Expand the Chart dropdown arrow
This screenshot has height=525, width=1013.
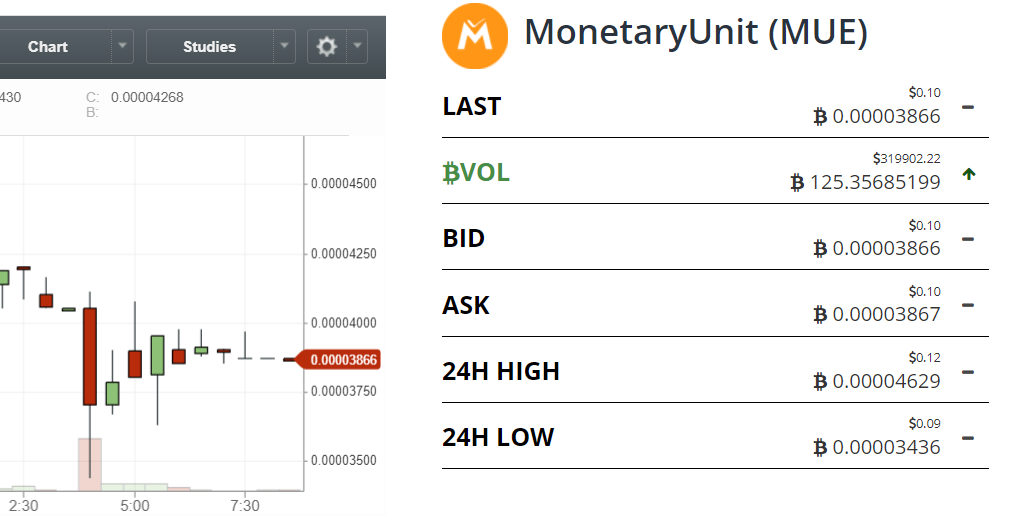point(122,46)
